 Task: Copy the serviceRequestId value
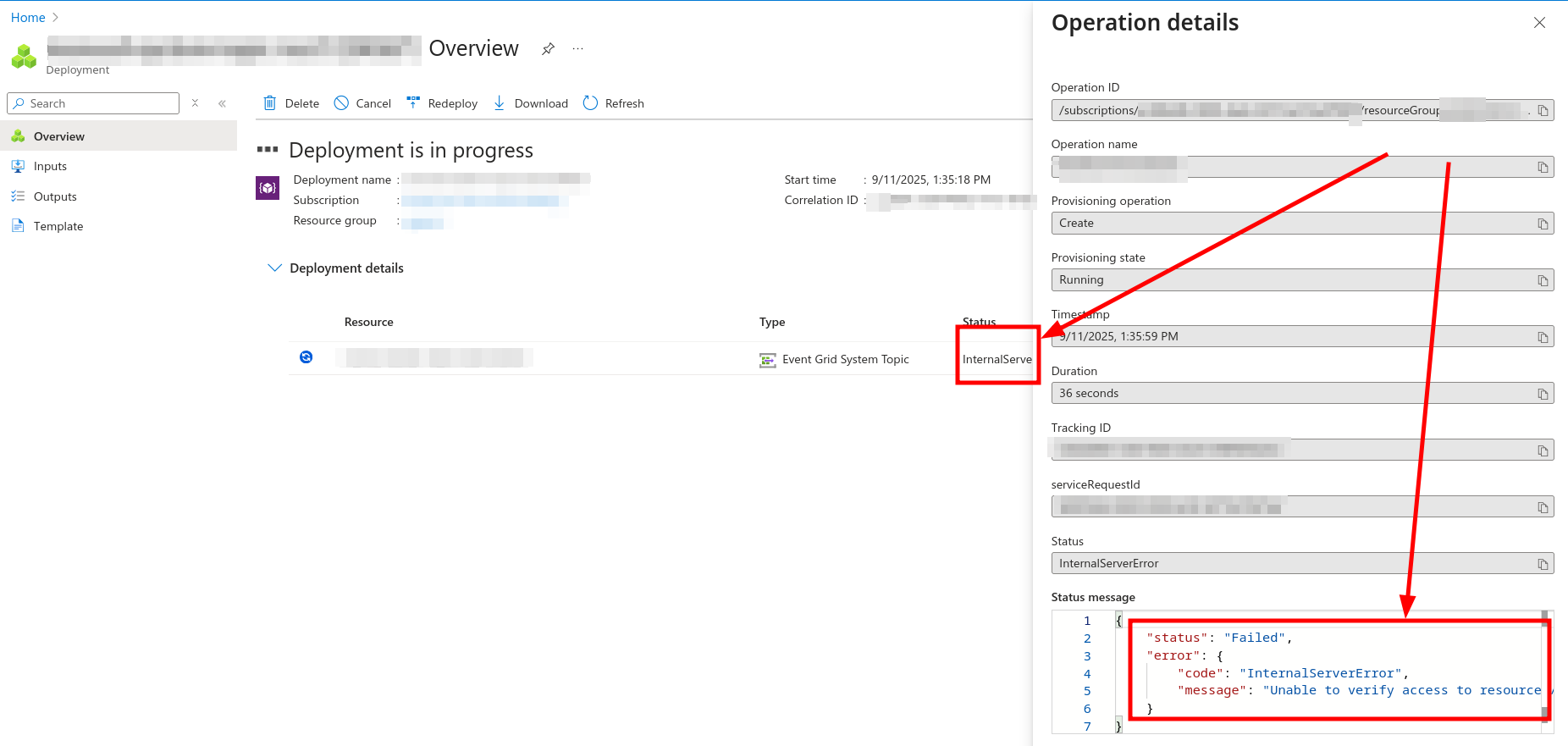(x=1543, y=508)
